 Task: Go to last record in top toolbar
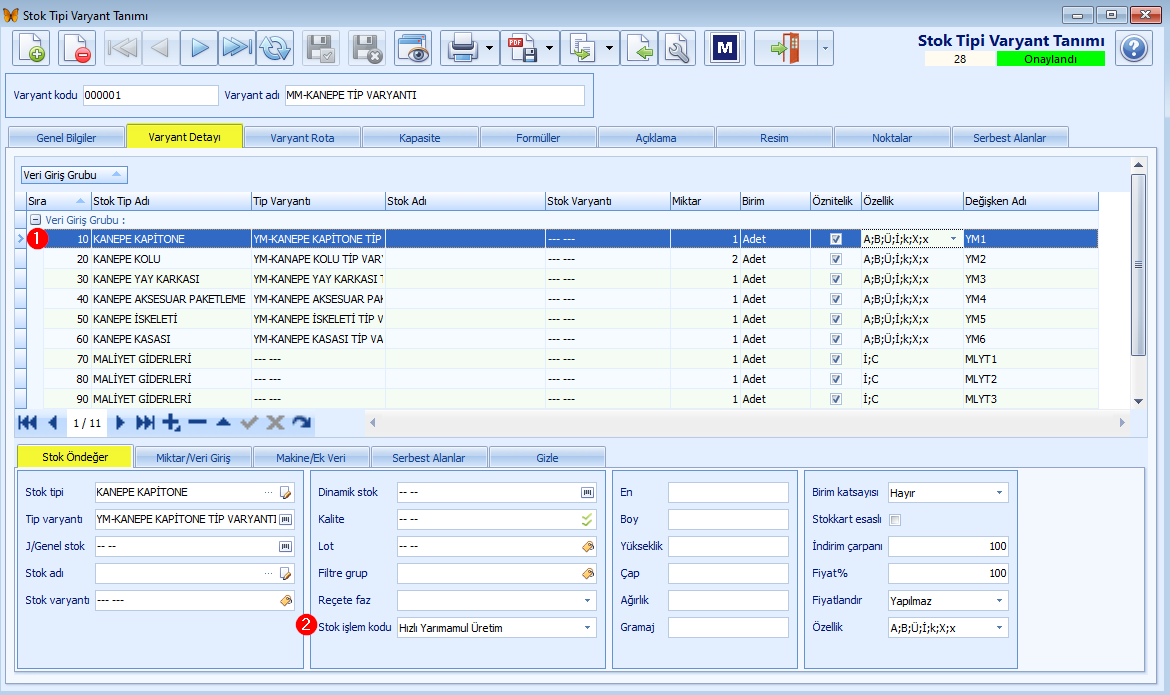[237, 49]
